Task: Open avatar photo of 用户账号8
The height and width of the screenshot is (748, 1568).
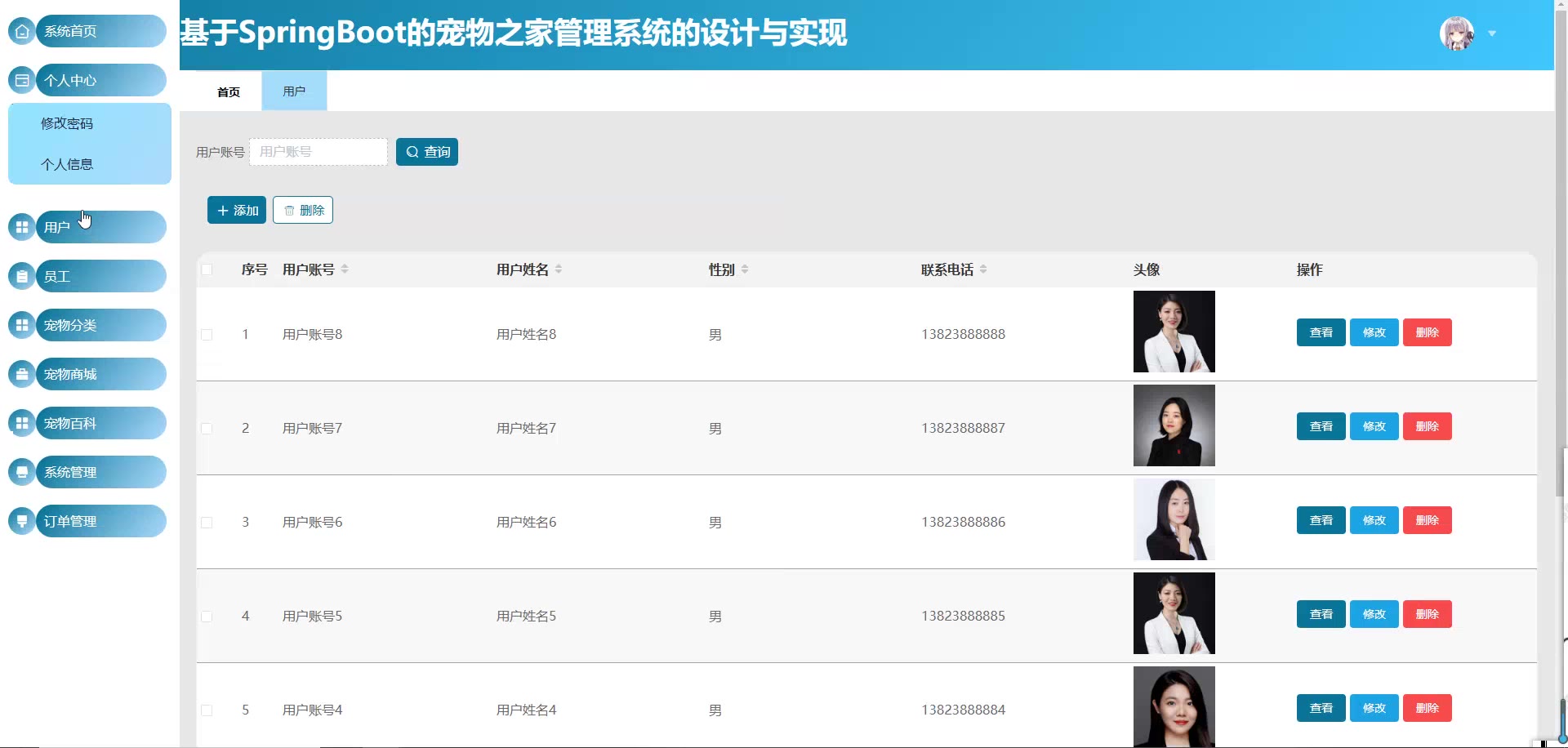Action: click(x=1174, y=332)
